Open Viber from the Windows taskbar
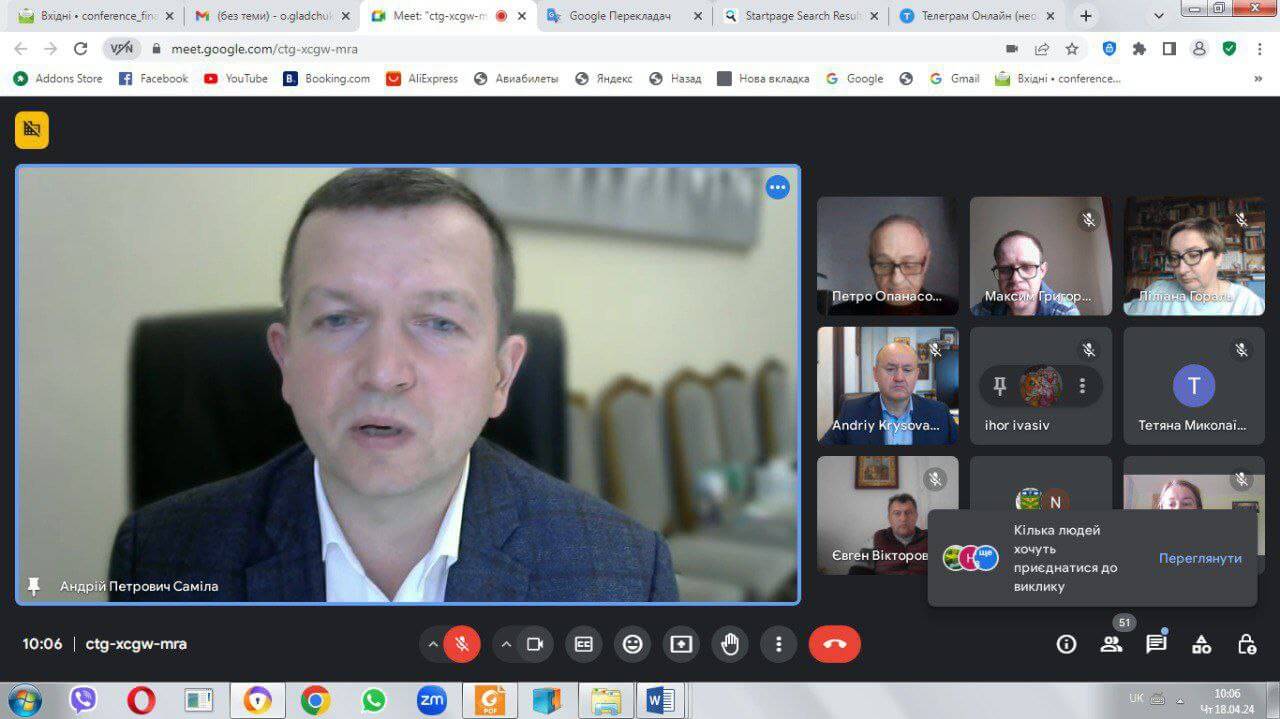The image size is (1280, 719). pos(83,700)
